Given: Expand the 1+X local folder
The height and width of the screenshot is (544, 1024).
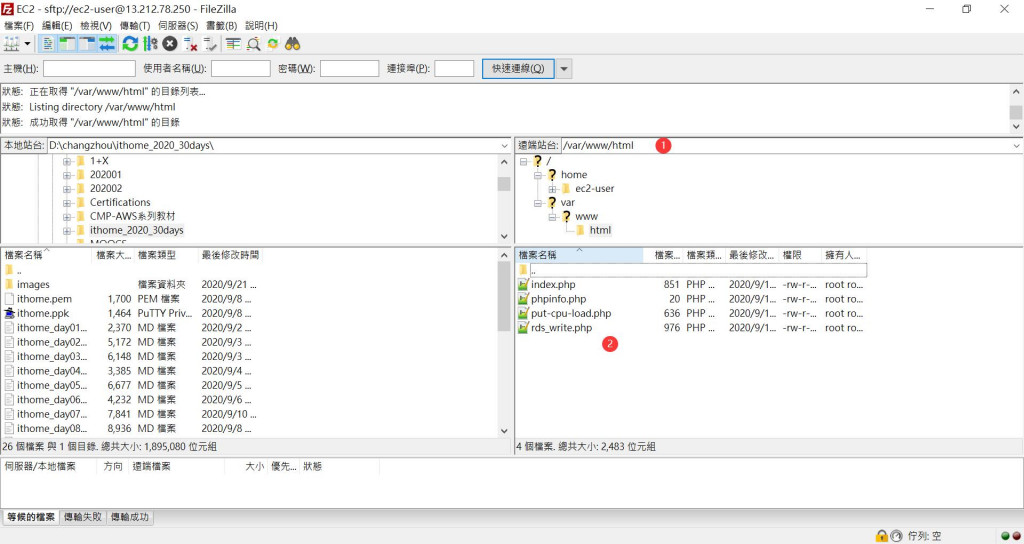Looking at the screenshot, I should [x=67, y=161].
